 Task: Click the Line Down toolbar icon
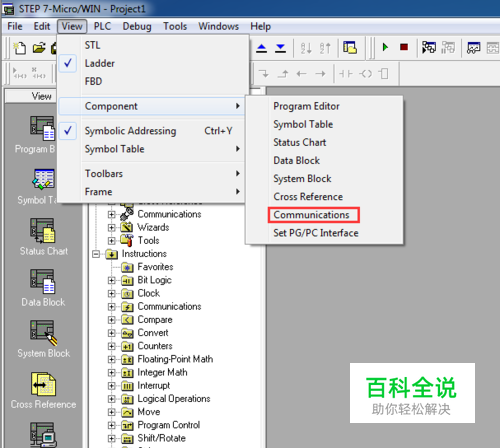[x=264, y=74]
